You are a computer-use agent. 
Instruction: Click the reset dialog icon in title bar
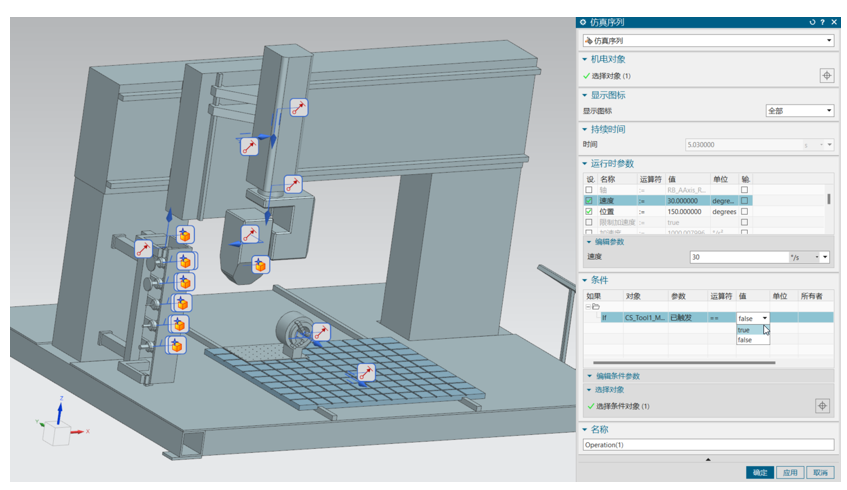[x=813, y=22]
